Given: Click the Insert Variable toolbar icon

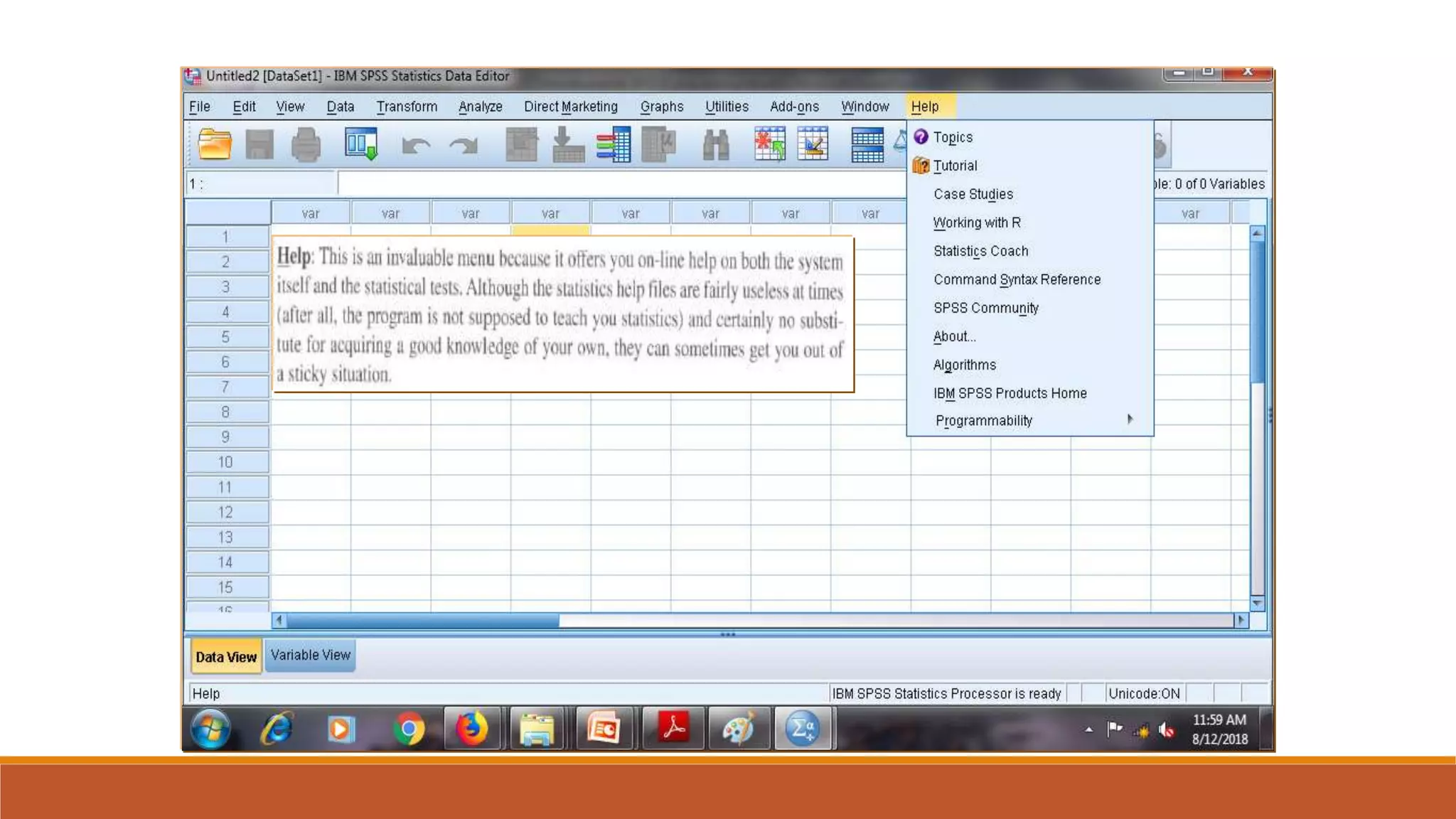Looking at the screenshot, I should 813,145.
